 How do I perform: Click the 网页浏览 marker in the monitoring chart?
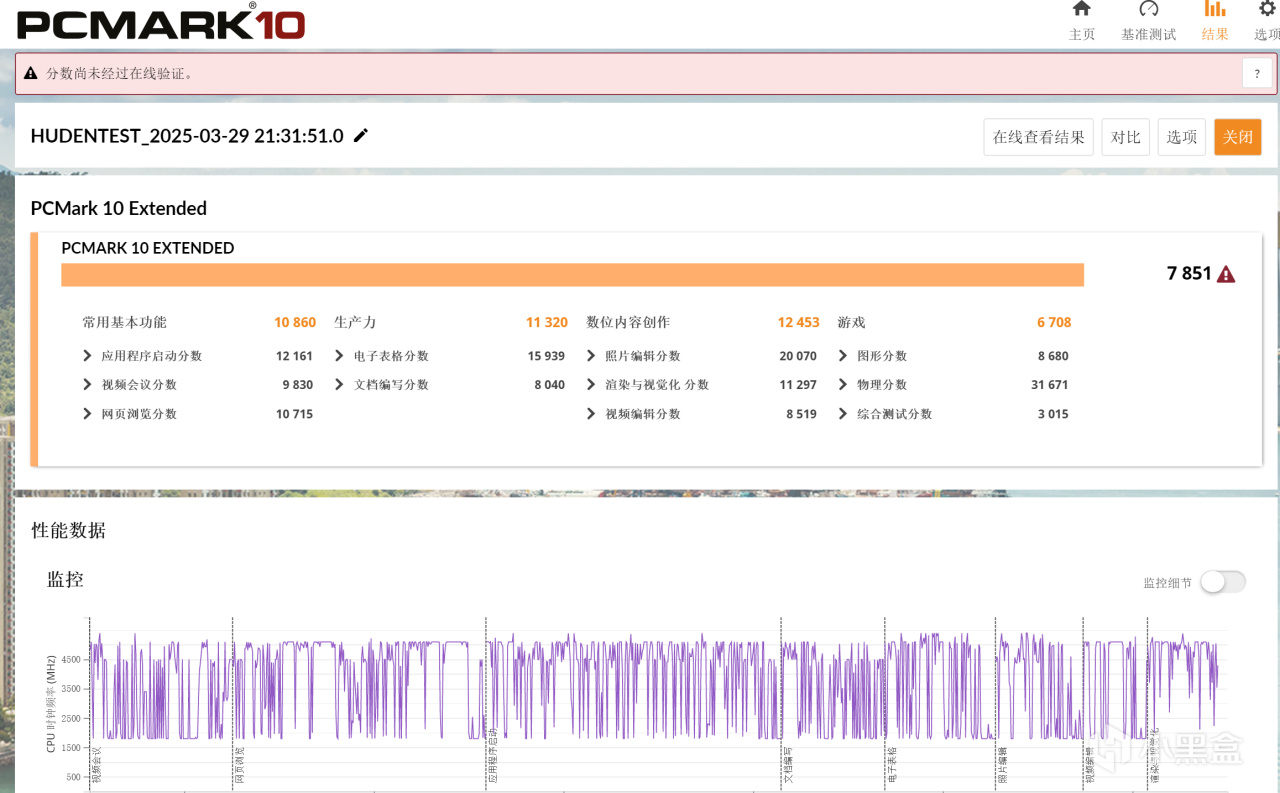coord(239,763)
